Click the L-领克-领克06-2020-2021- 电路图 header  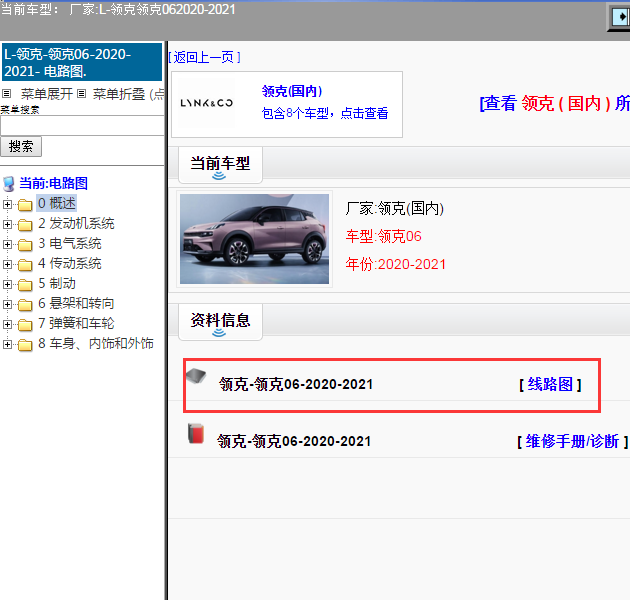tap(82, 62)
